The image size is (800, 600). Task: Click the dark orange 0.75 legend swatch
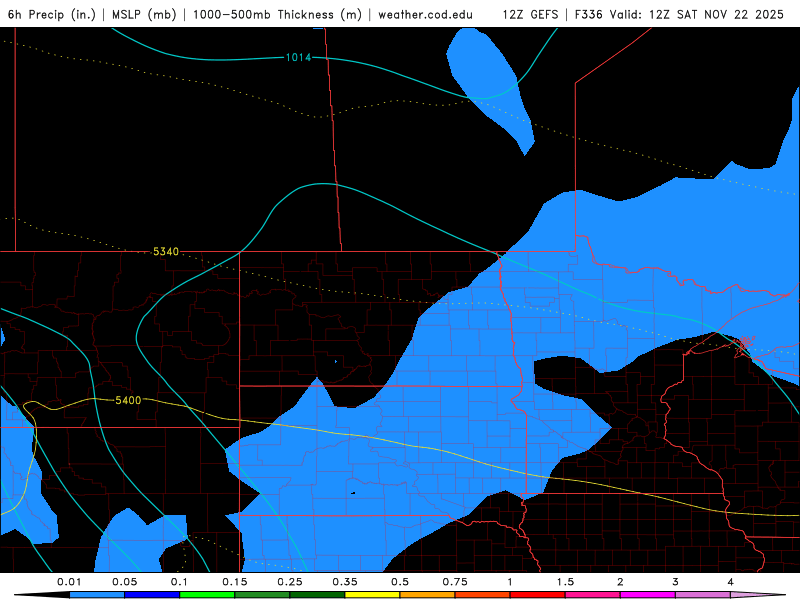(x=483, y=595)
